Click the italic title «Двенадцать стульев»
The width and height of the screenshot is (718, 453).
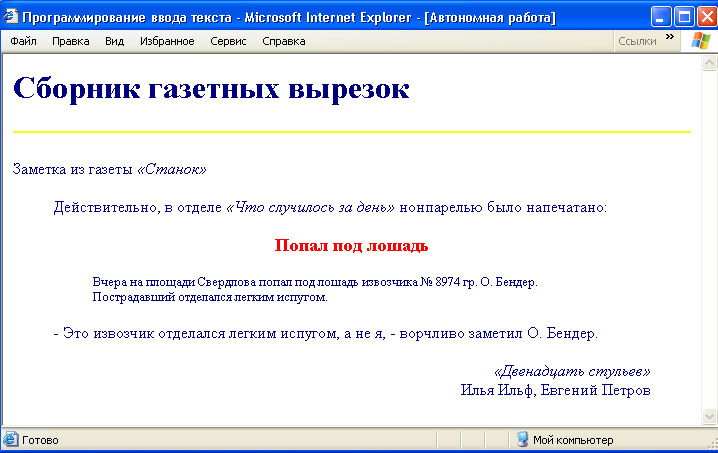pos(572,371)
